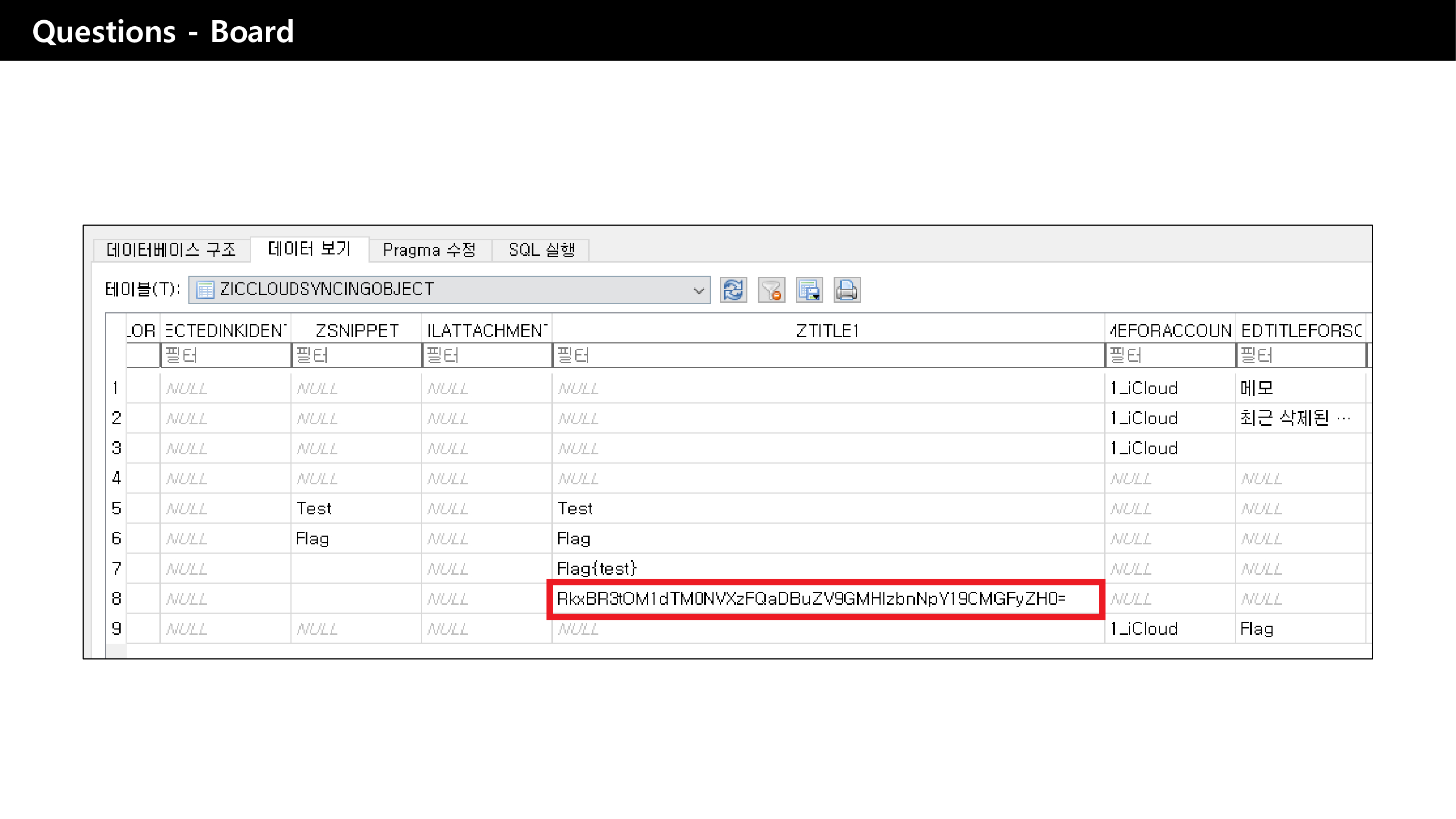This screenshot has width=1456, height=819.
Task: Click the print table icon
Action: pyautogui.click(x=847, y=290)
